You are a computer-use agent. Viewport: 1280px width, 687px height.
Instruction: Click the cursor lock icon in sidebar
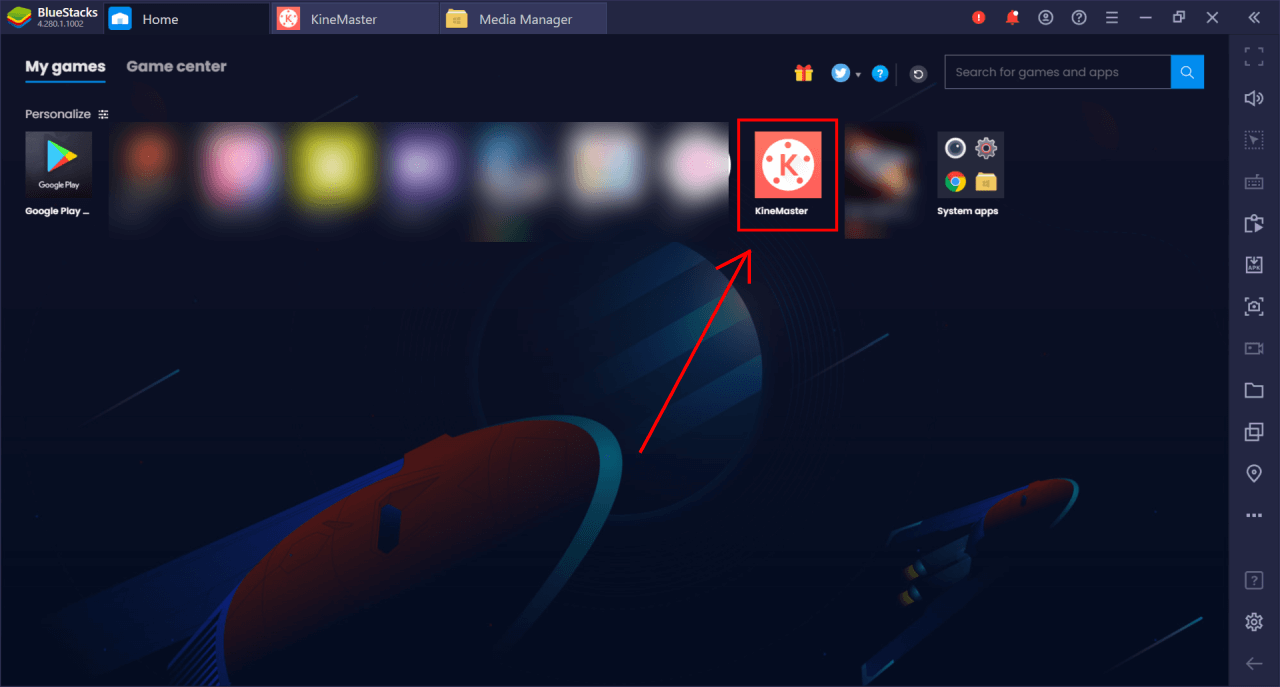click(x=1254, y=140)
